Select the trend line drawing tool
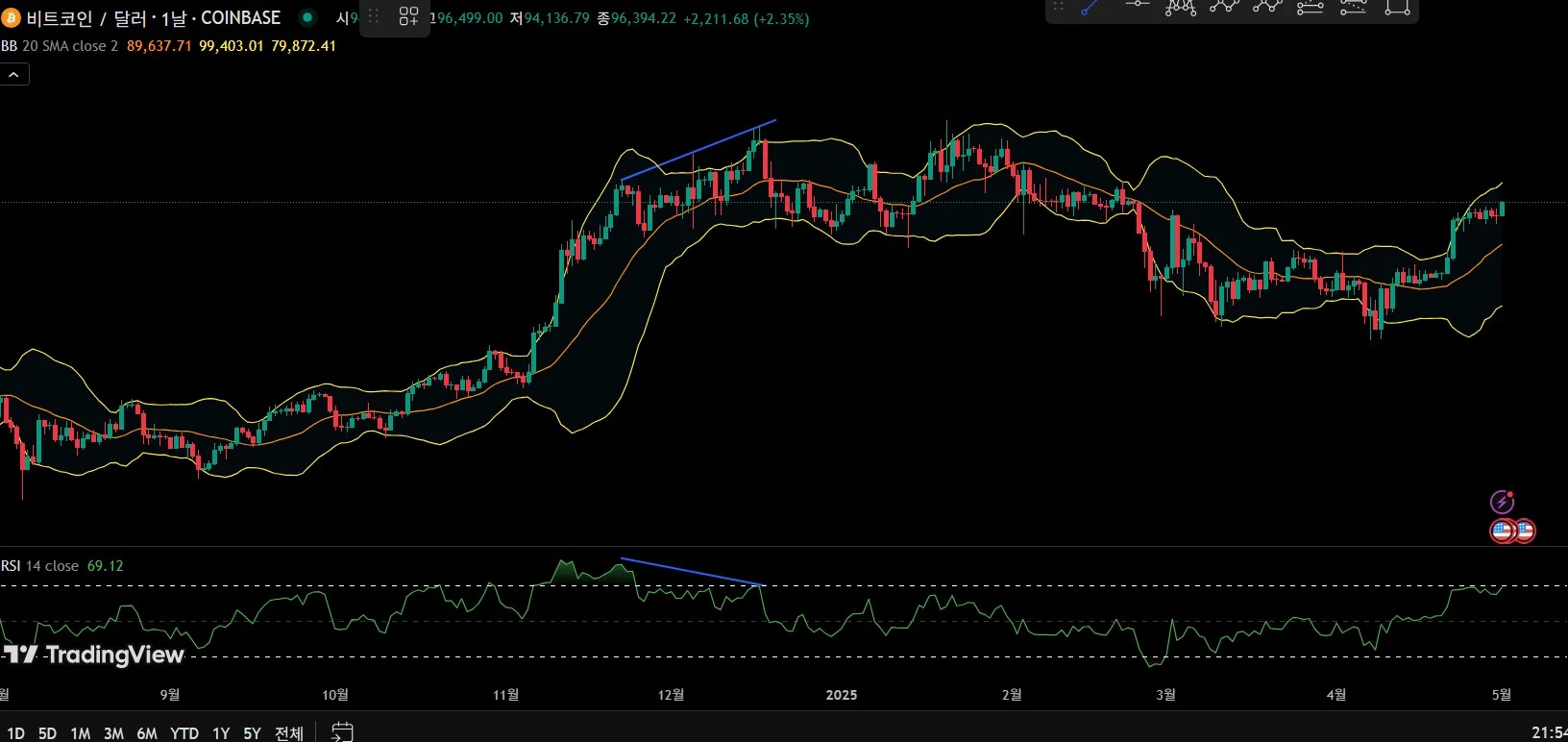The width and height of the screenshot is (1568, 742). pyautogui.click(x=1090, y=9)
